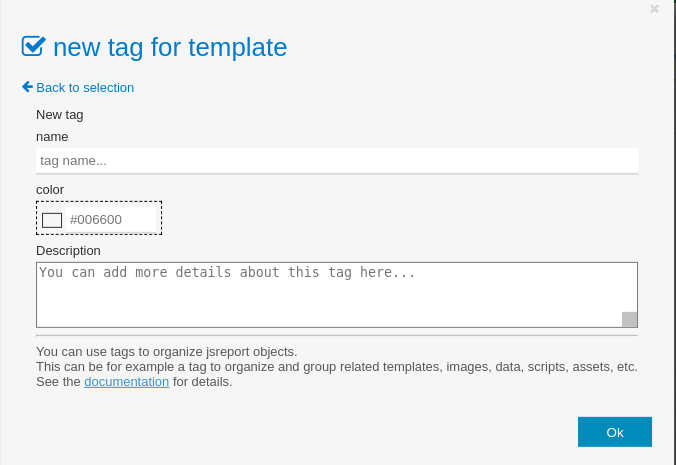Click the Description textarea resize handle

click(x=629, y=319)
